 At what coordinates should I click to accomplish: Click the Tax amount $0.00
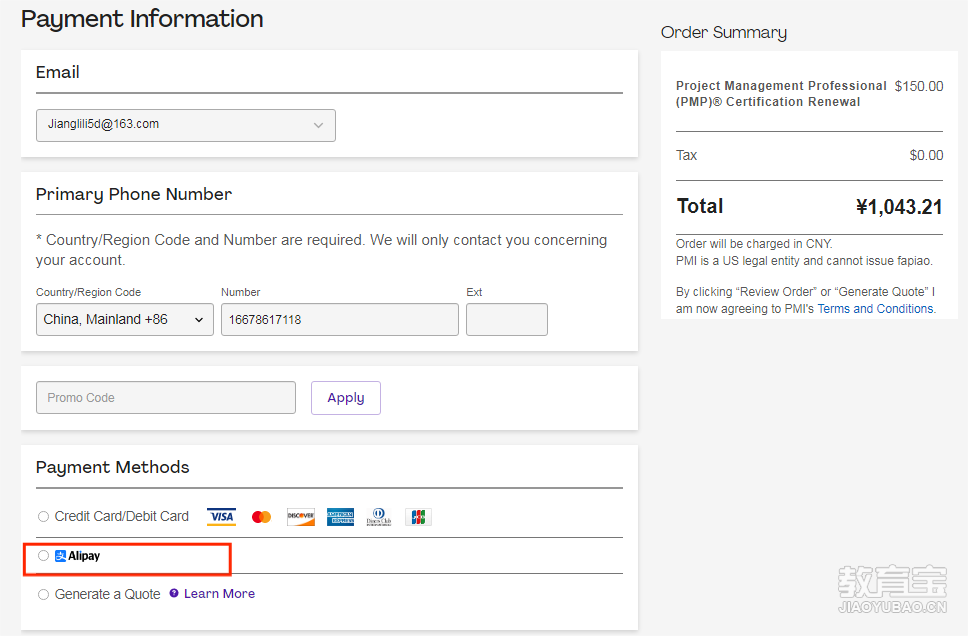(x=926, y=155)
